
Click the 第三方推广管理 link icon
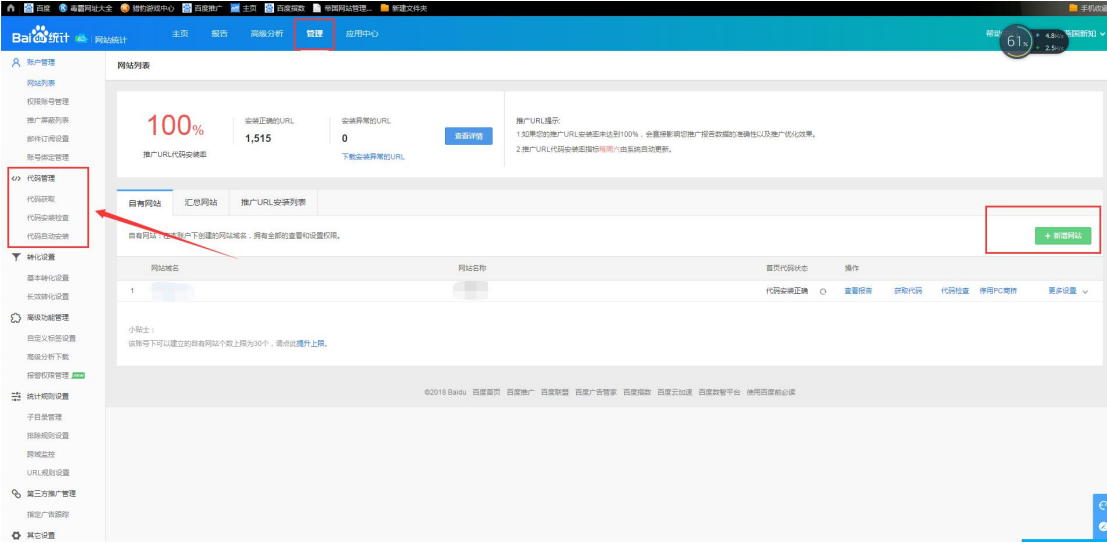tap(16, 494)
